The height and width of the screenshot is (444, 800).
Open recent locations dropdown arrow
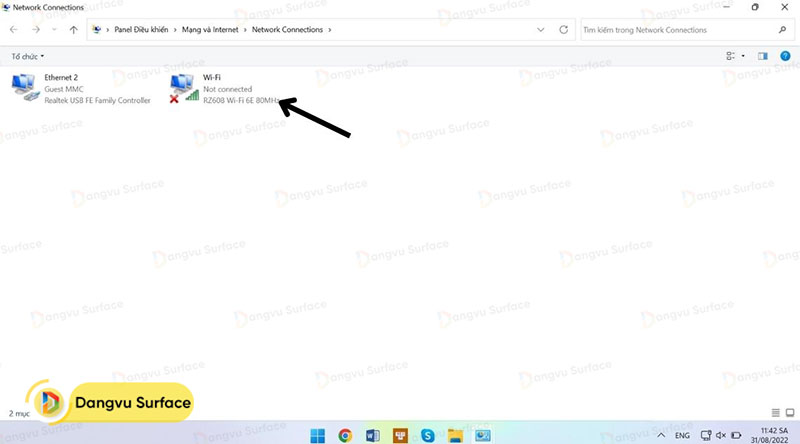point(54,30)
